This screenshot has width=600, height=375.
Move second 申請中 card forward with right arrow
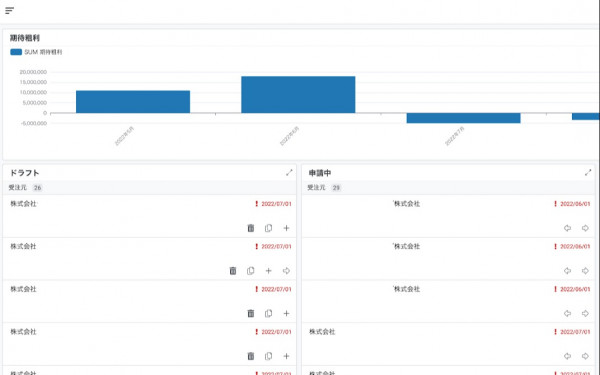coord(585,271)
